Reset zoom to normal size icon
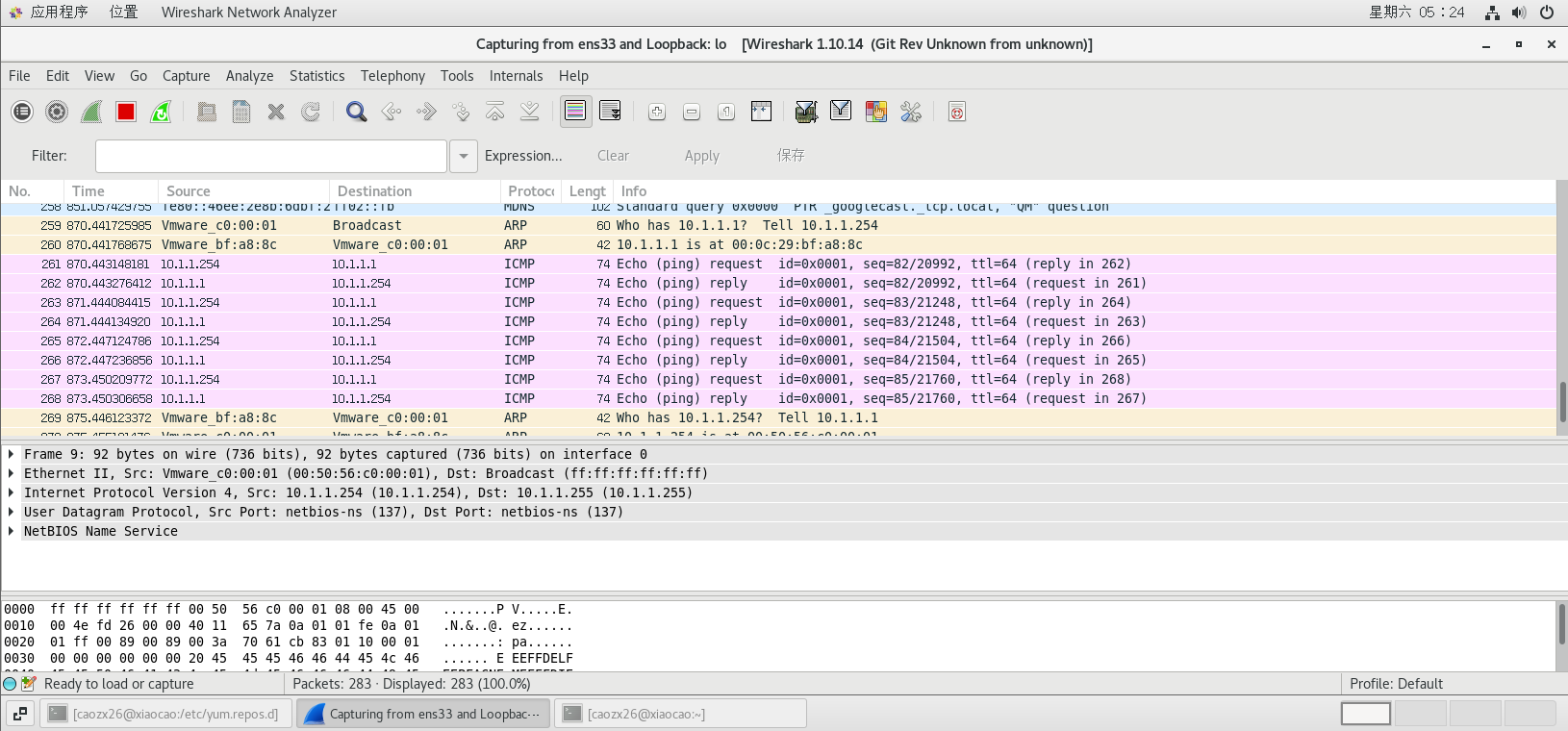 coord(726,112)
